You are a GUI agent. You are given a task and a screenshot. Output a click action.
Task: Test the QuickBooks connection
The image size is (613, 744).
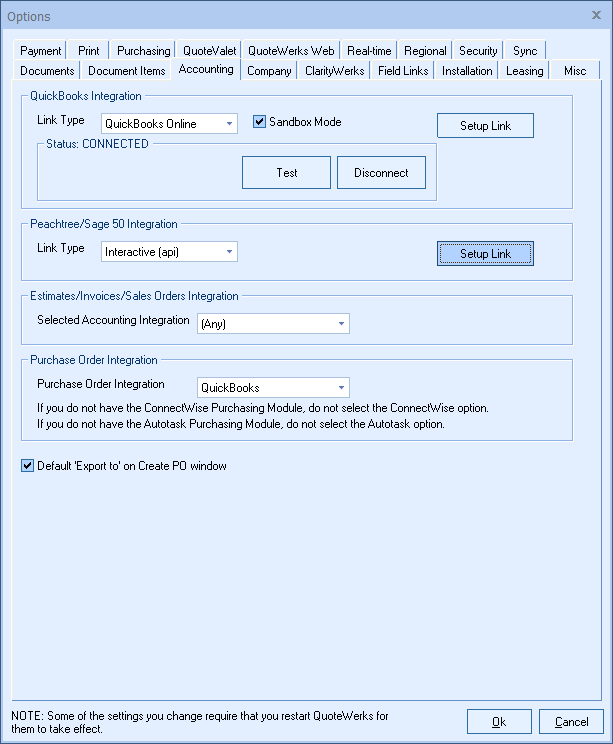286,173
